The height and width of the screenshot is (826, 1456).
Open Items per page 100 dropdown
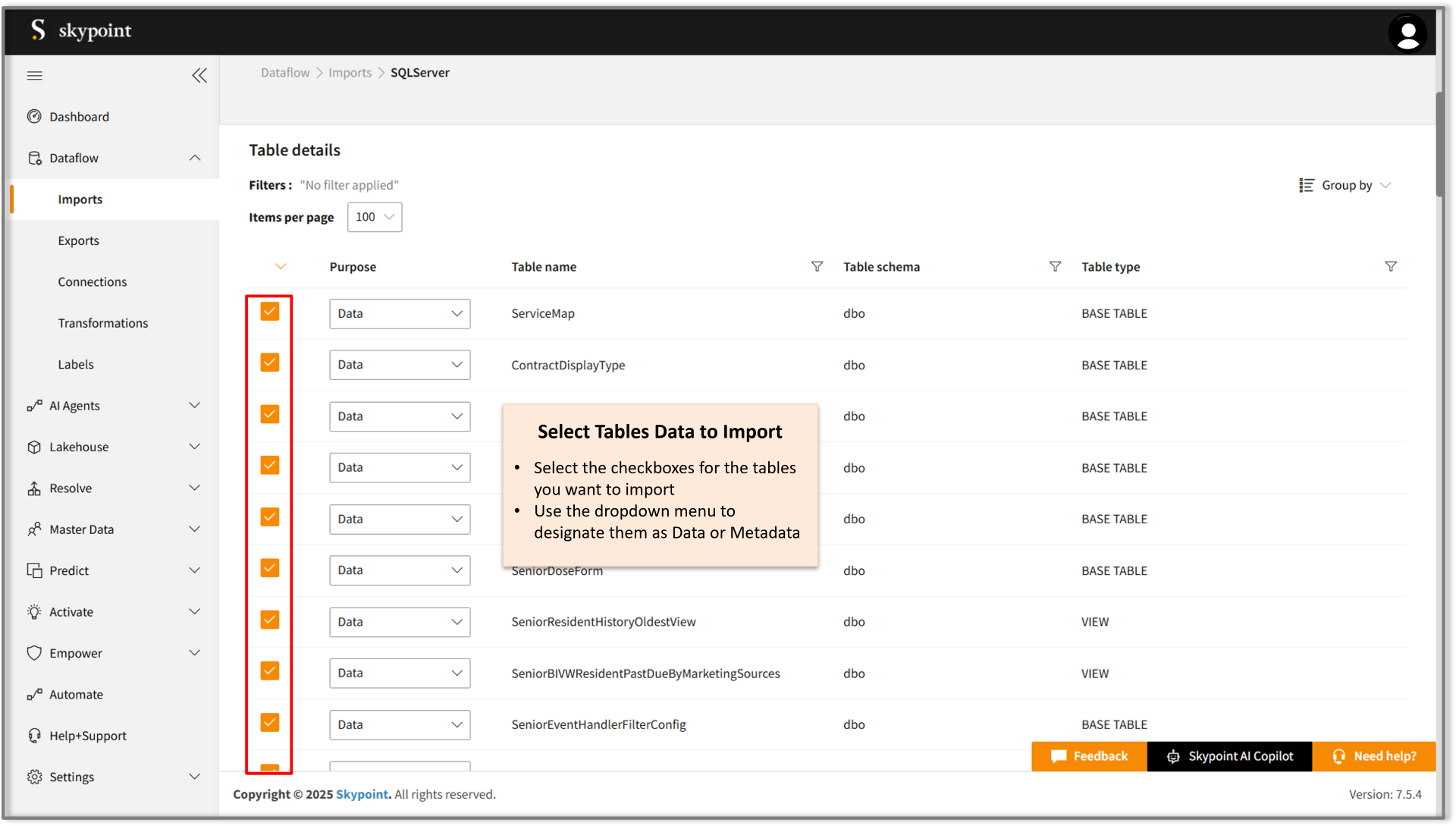375,218
